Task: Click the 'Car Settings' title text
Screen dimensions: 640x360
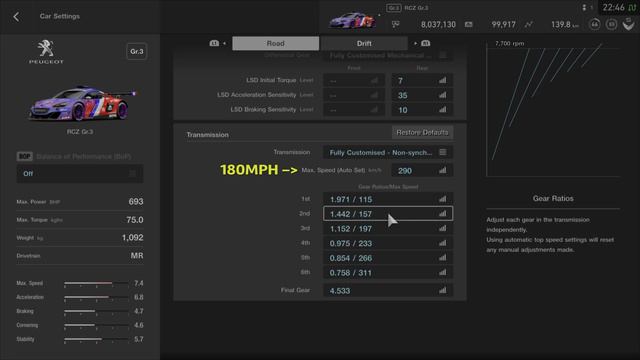Action: click(60, 16)
